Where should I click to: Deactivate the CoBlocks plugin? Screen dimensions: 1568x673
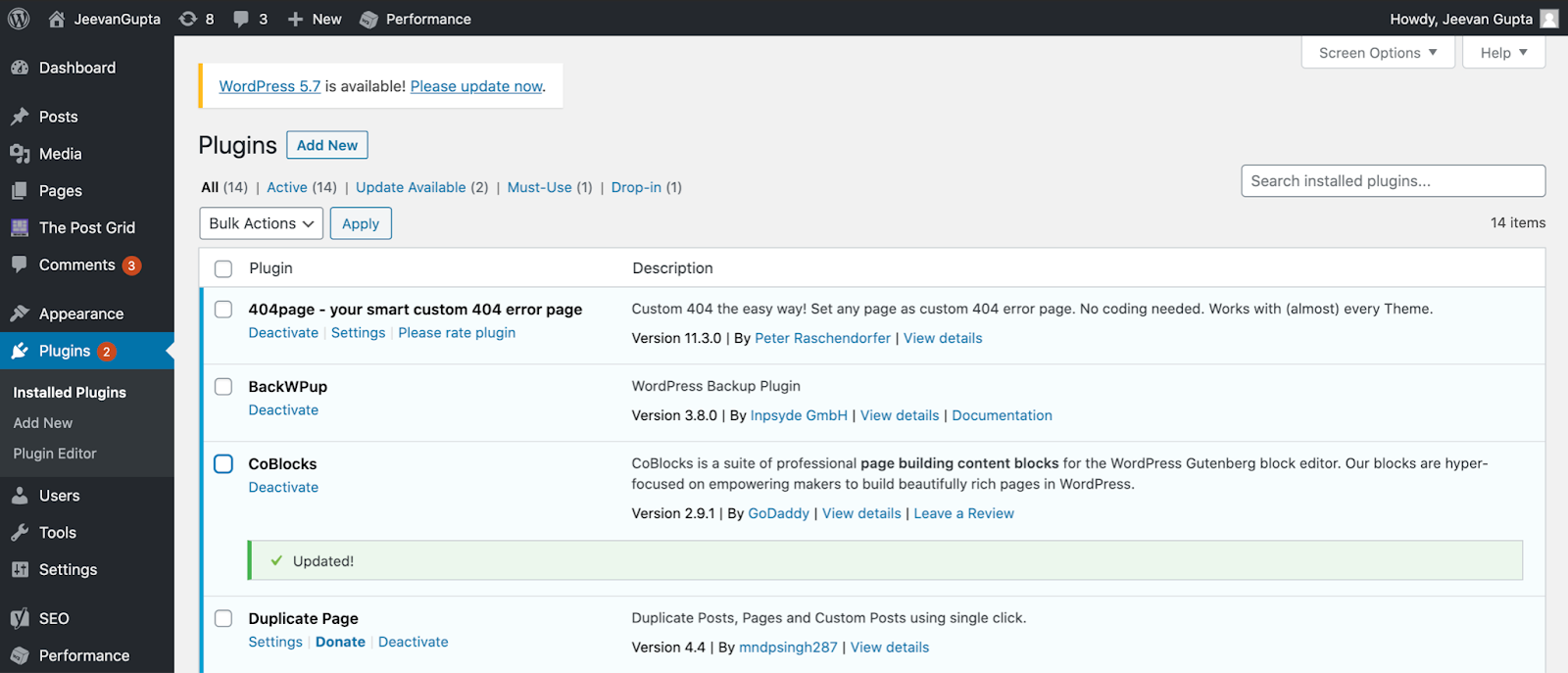click(283, 487)
